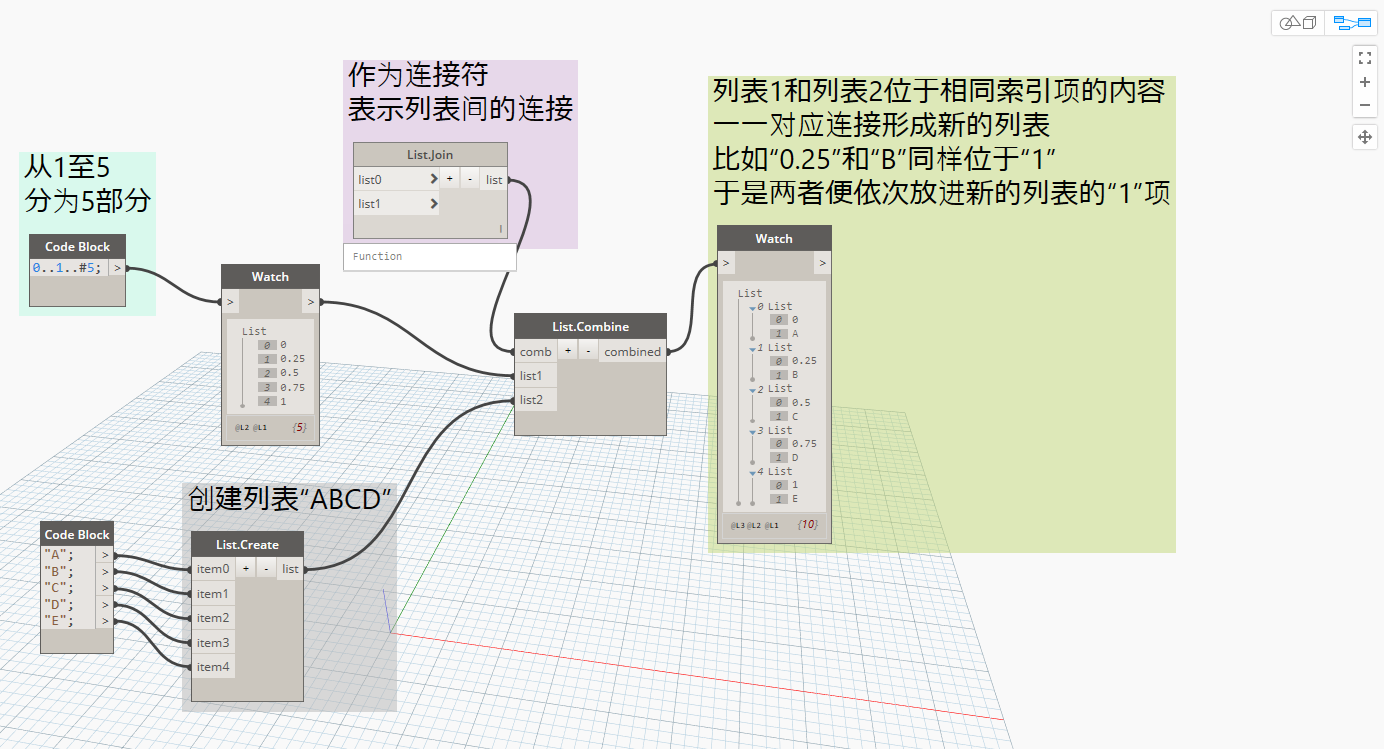Add an input port on List.Join
This screenshot has width=1384, height=749.
450,180
